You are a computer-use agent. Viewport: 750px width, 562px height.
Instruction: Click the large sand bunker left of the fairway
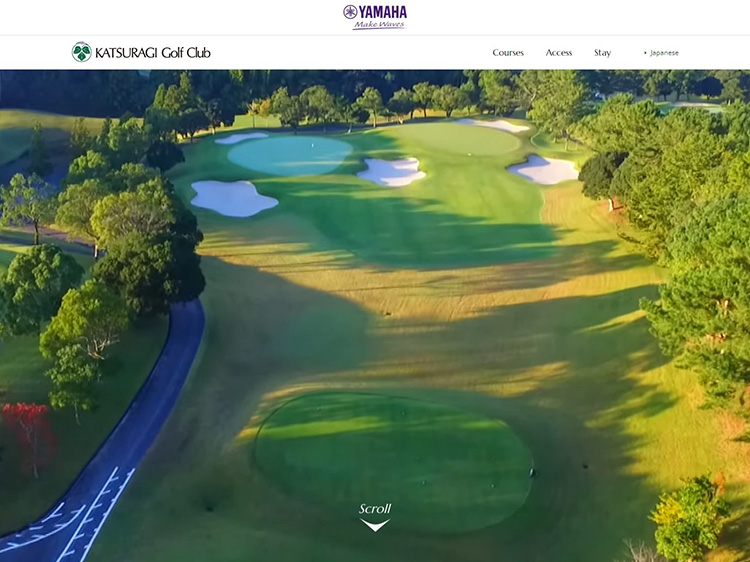(233, 198)
